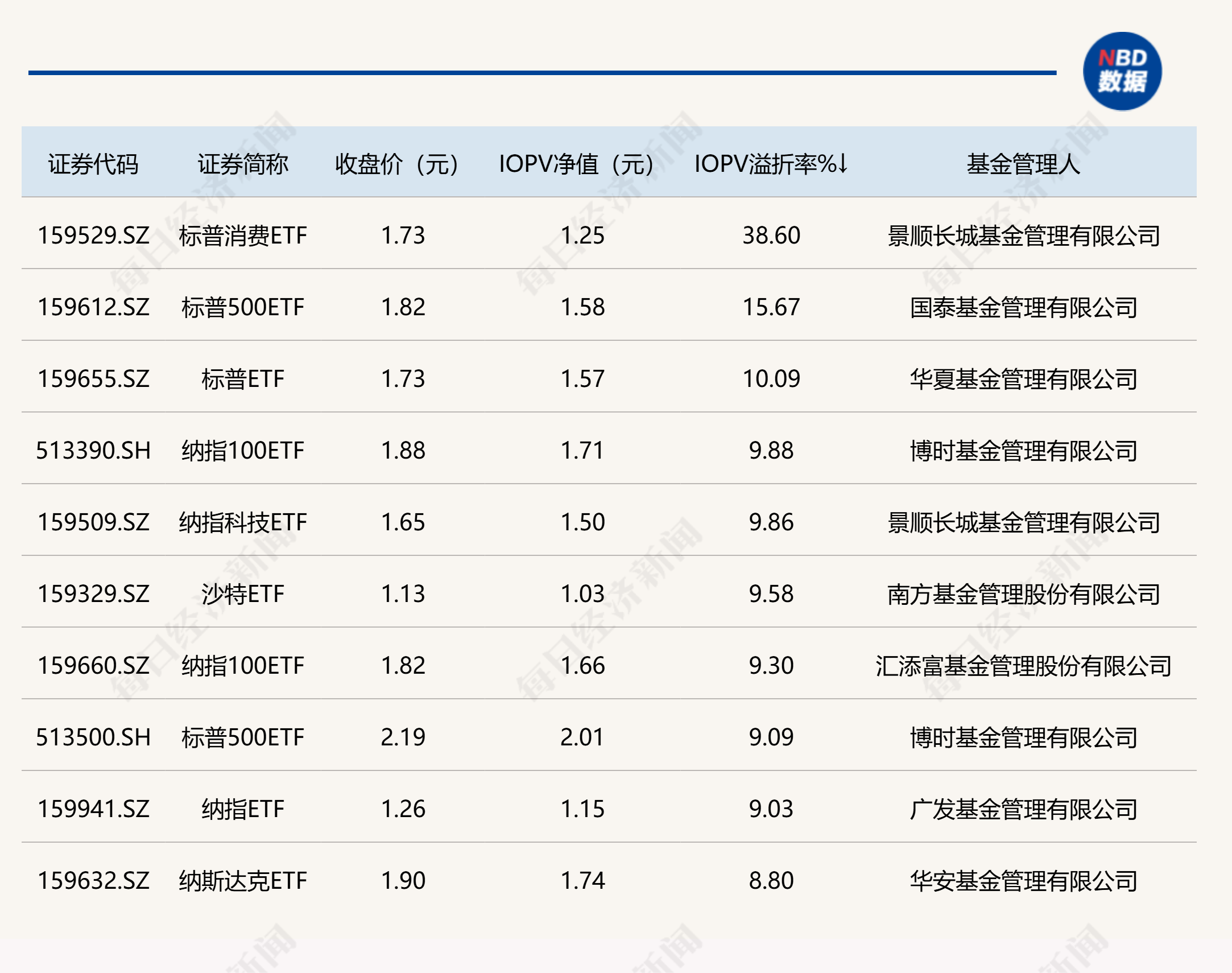
Task: Select the 沙特ETF name cell
Action: (243, 594)
